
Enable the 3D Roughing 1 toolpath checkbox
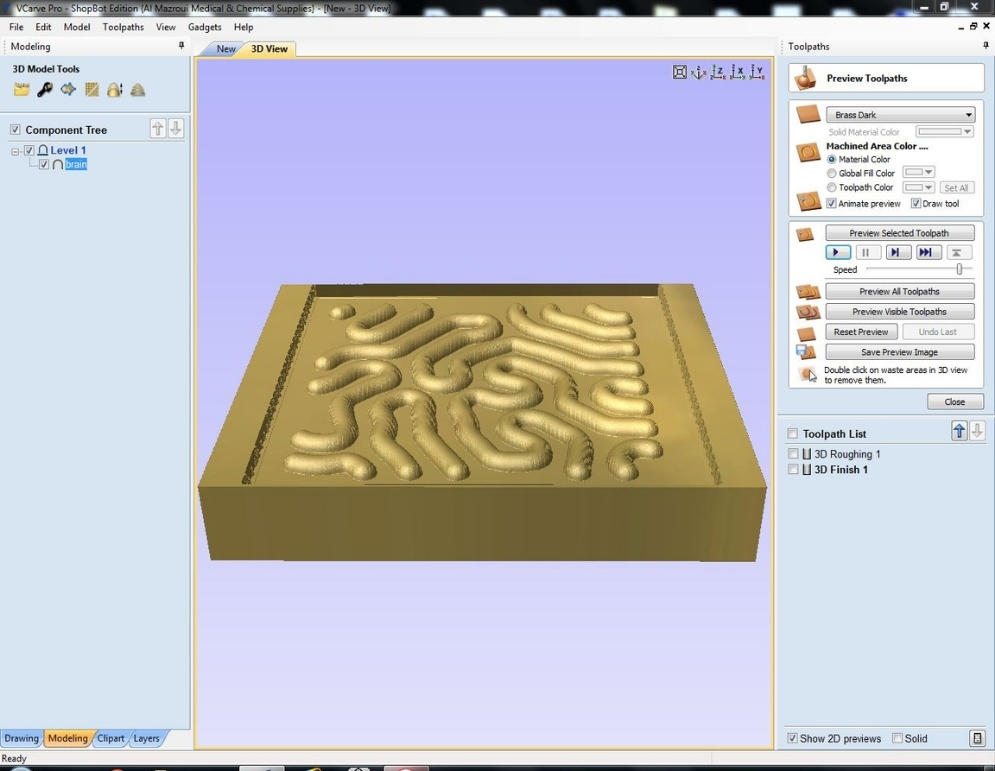pos(793,454)
